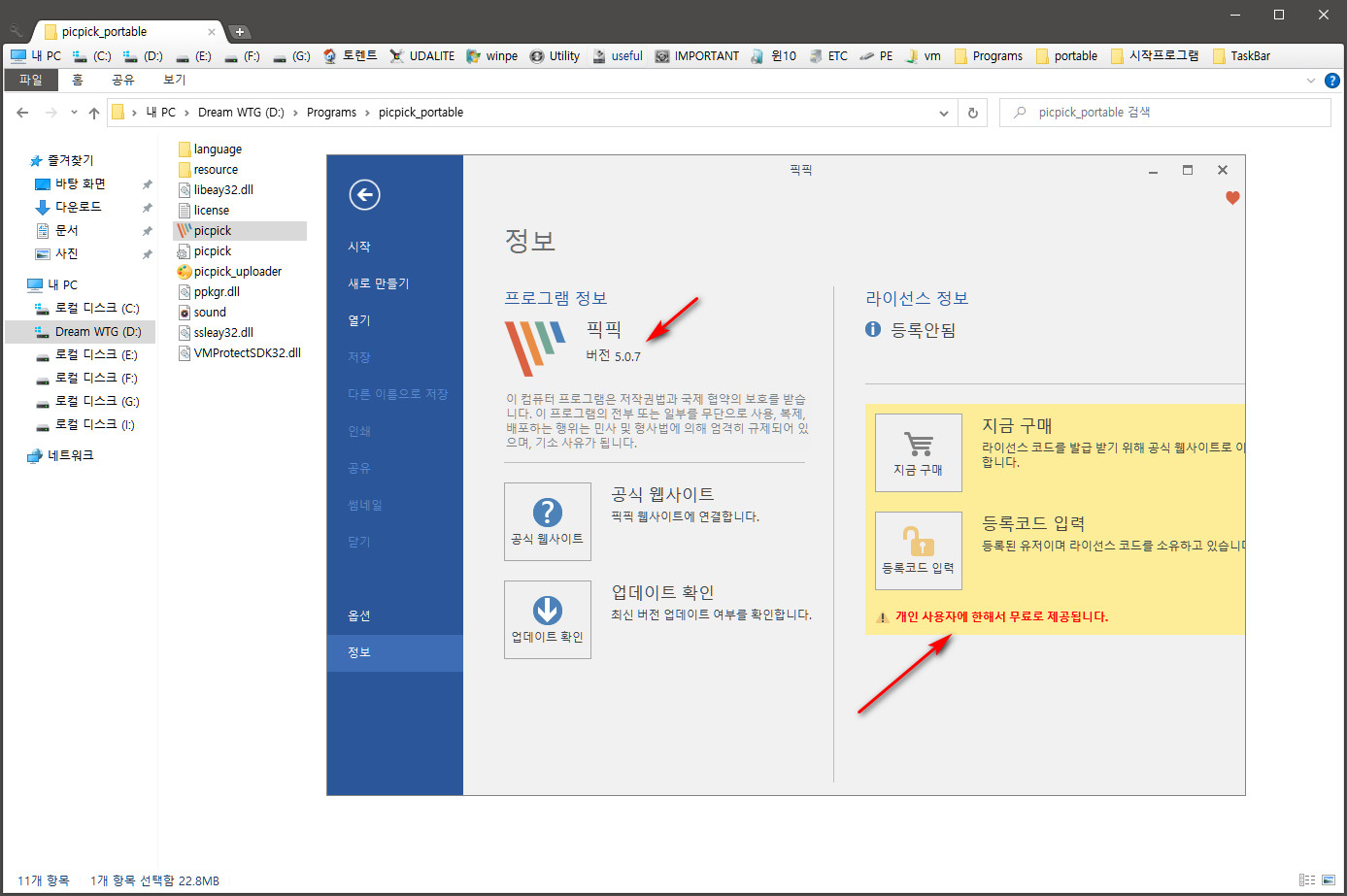1347x896 pixels.
Task: Open the wrench settings icon in title bar
Action: 17,31
